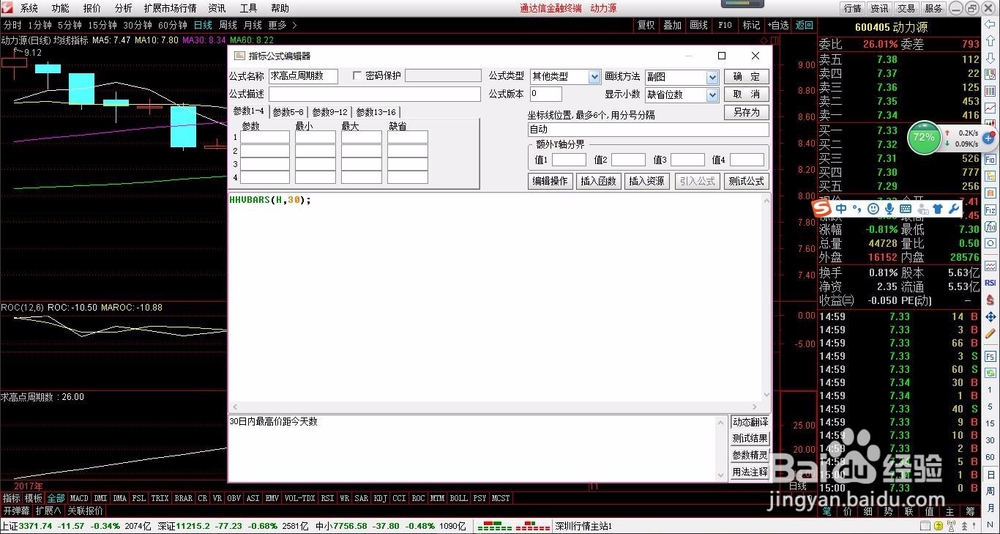Screen dimensions: 1000x534
Task: Switch to 1-minute period in right sidebar
Action: [990, 390]
